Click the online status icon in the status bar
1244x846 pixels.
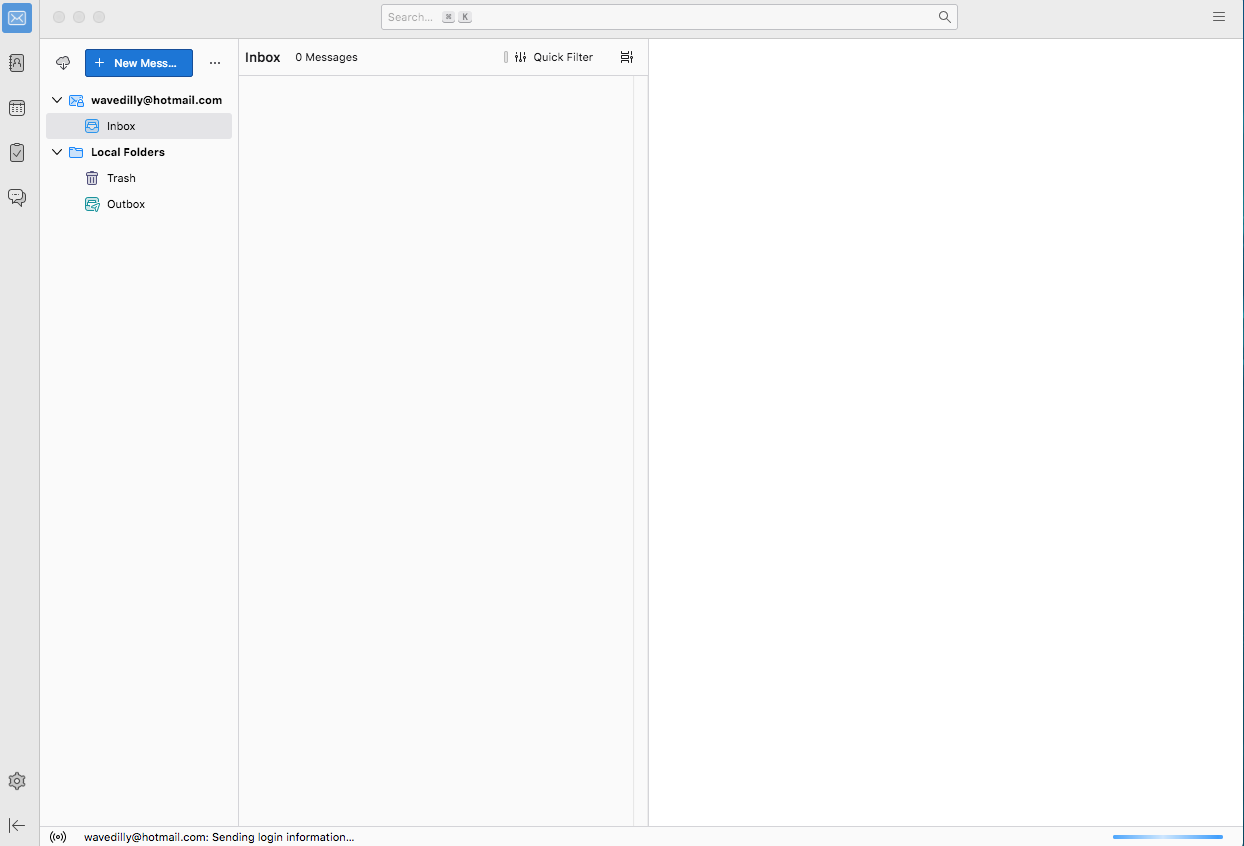[58, 837]
